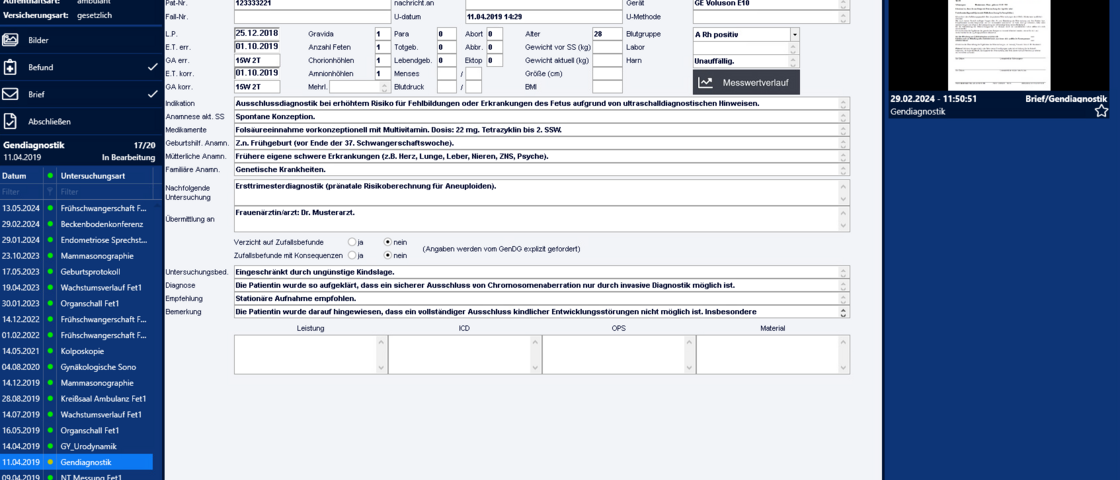Click the Gewicht aktuell (kg) field
Screen dimensions: 1120x480
click(607, 61)
